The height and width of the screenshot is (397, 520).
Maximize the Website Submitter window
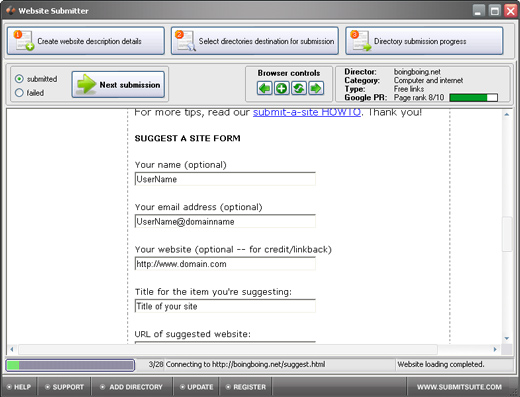click(495, 11)
